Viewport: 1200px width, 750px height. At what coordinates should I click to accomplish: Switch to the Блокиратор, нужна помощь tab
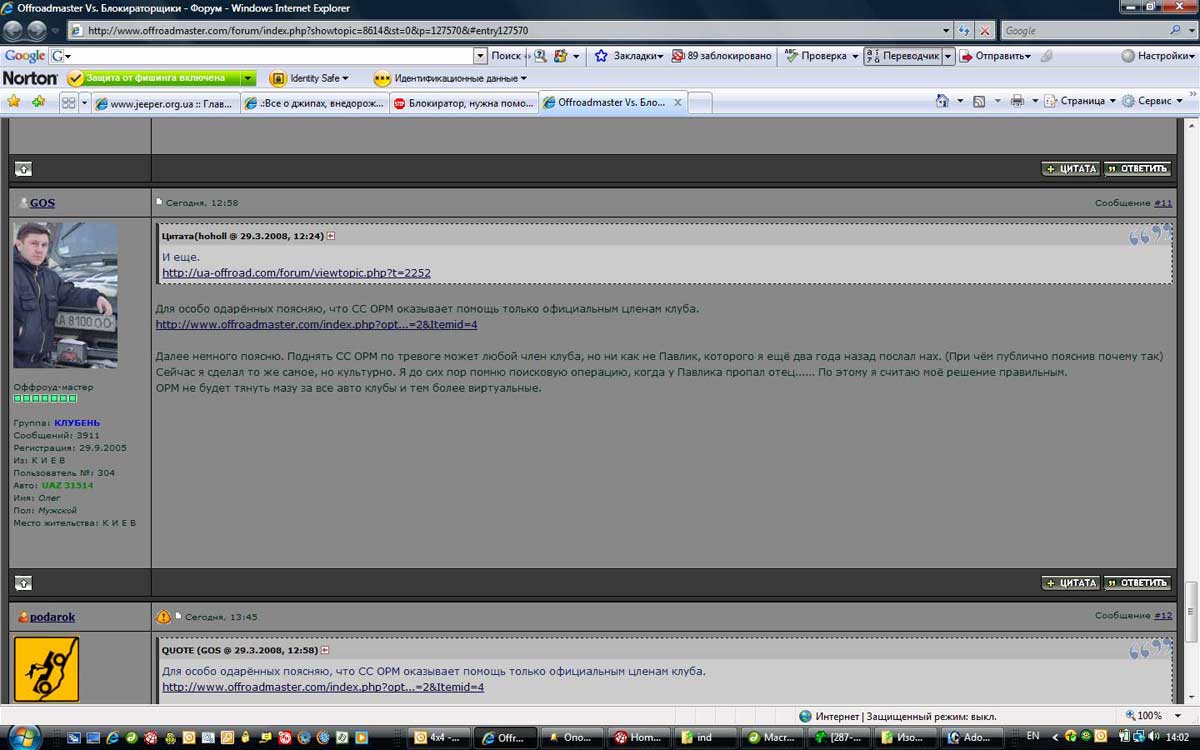[463, 103]
